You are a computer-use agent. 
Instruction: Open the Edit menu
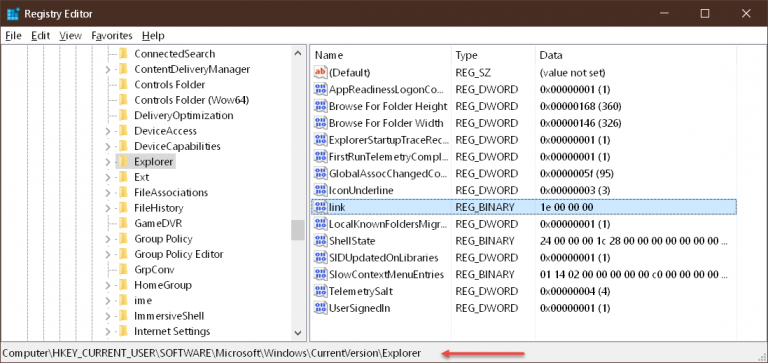point(41,36)
